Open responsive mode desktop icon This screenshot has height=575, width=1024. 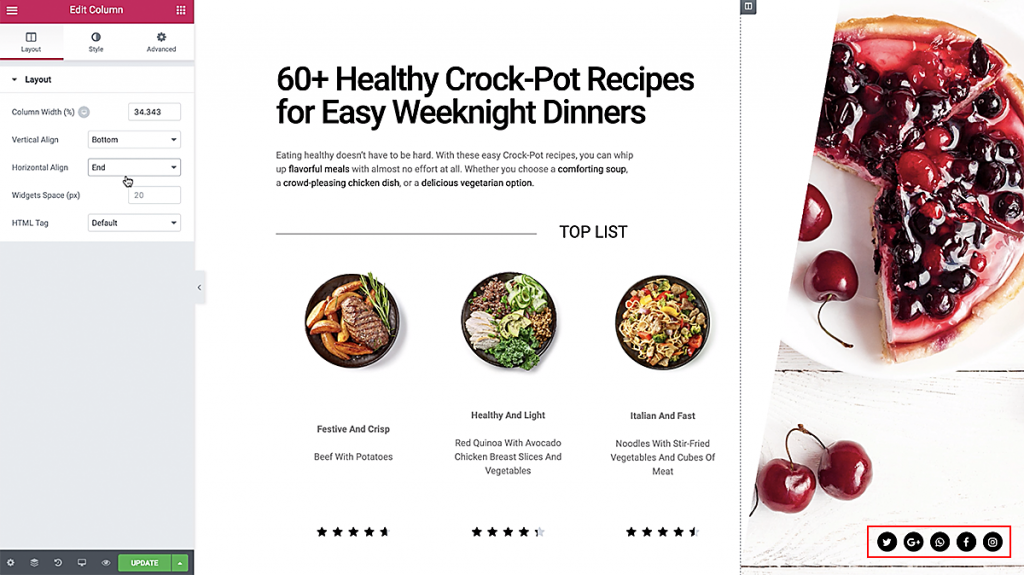[x=82, y=563]
